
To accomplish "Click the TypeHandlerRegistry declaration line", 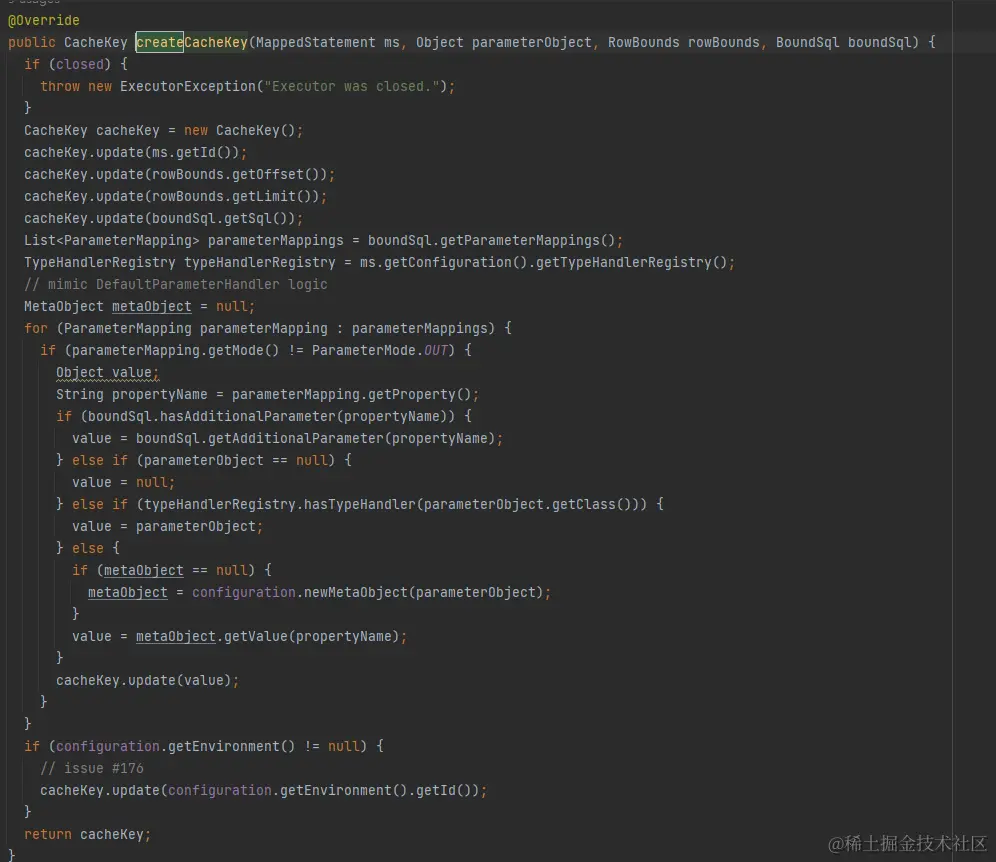I will click(379, 262).
